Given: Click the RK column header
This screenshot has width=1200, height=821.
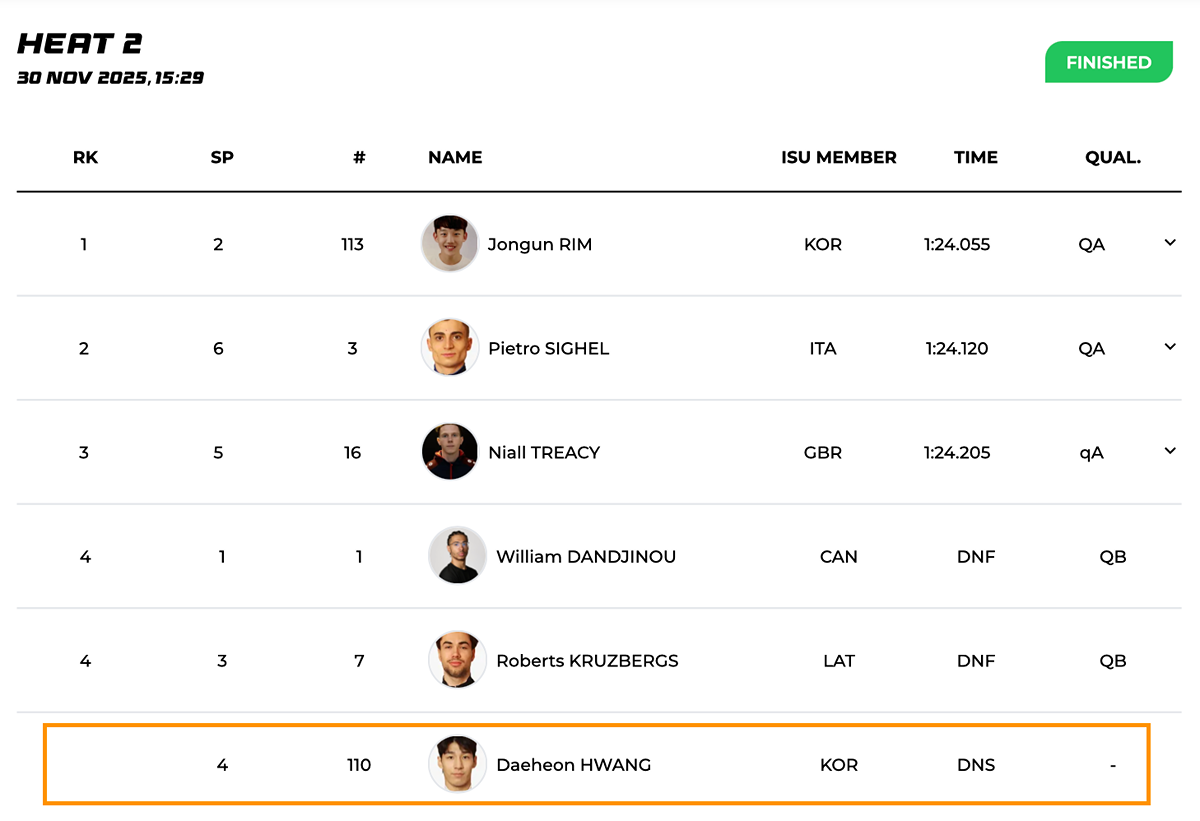Looking at the screenshot, I should coord(86,157).
